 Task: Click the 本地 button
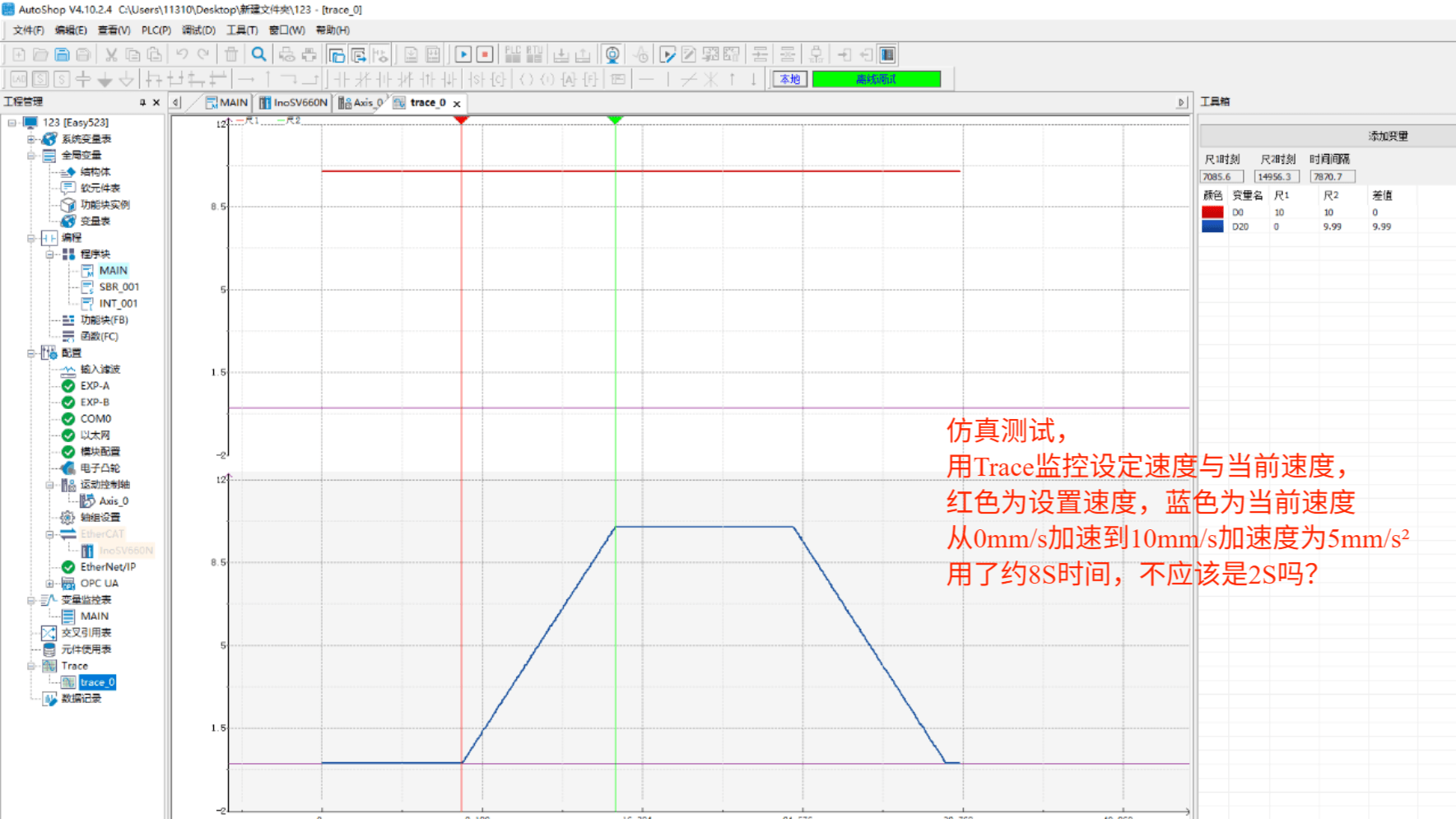[789, 79]
